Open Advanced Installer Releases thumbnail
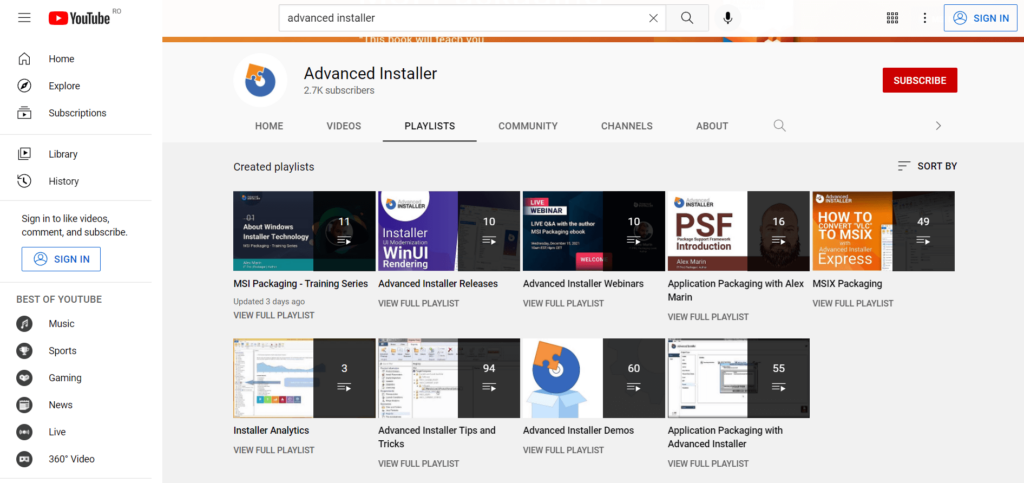Image resolution: width=1024 pixels, height=483 pixels. (x=449, y=231)
